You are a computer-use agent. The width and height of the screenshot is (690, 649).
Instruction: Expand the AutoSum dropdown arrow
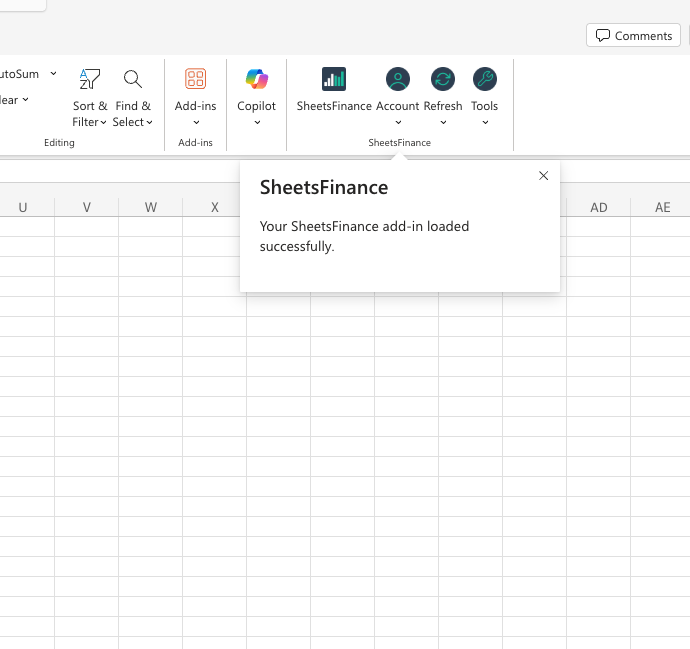click(x=53, y=73)
